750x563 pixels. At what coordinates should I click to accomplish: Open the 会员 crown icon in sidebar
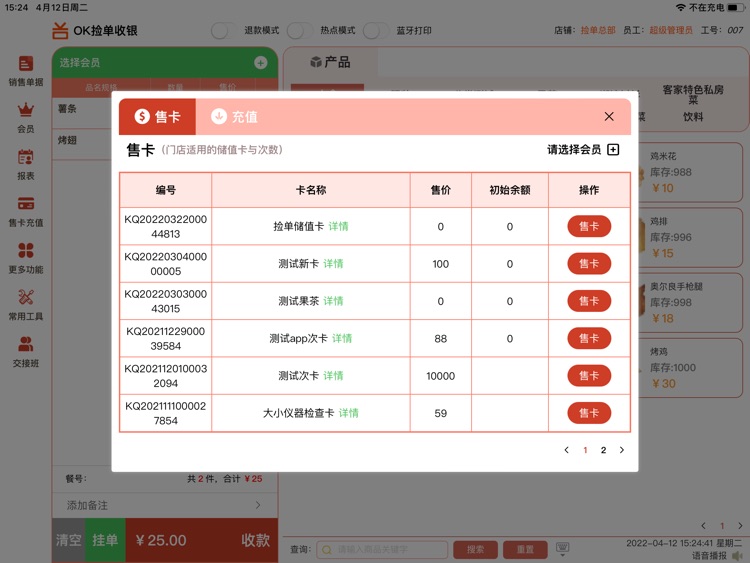tap(26, 110)
